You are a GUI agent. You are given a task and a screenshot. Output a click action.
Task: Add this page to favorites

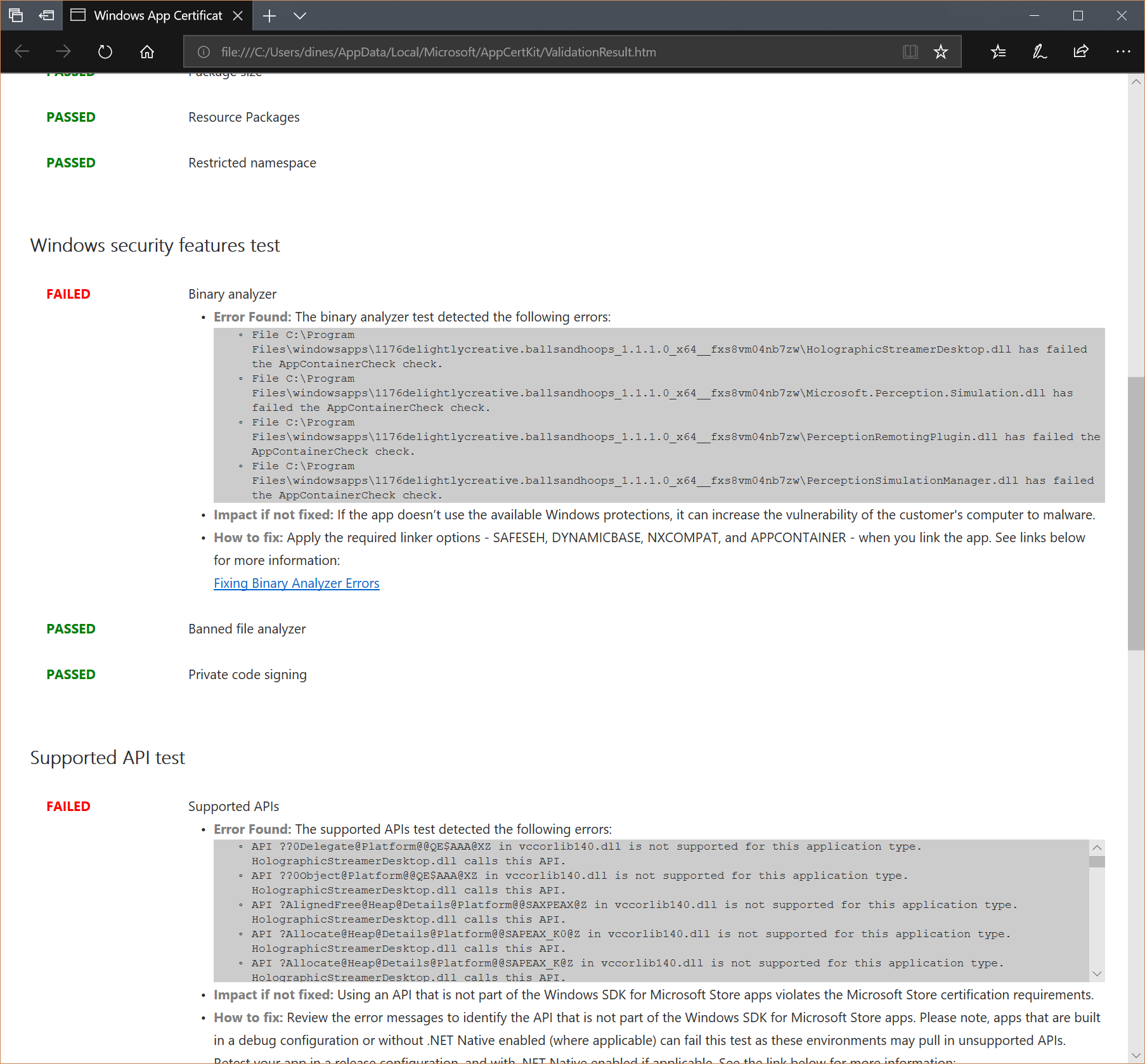coord(941,51)
